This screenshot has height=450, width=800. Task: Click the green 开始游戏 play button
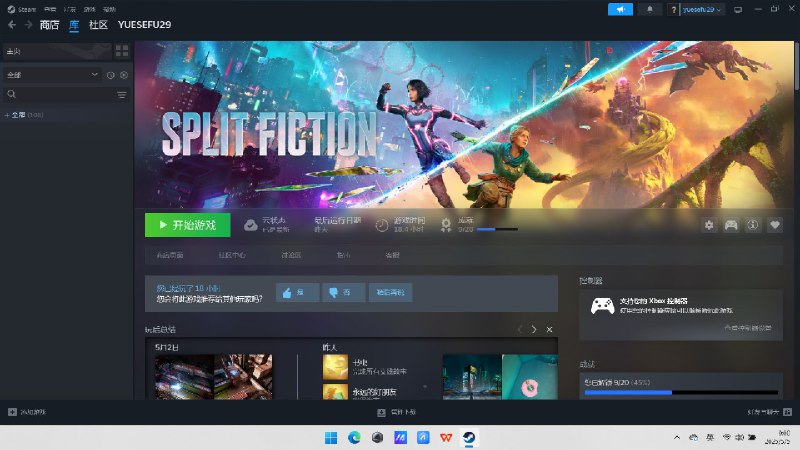click(x=187, y=225)
